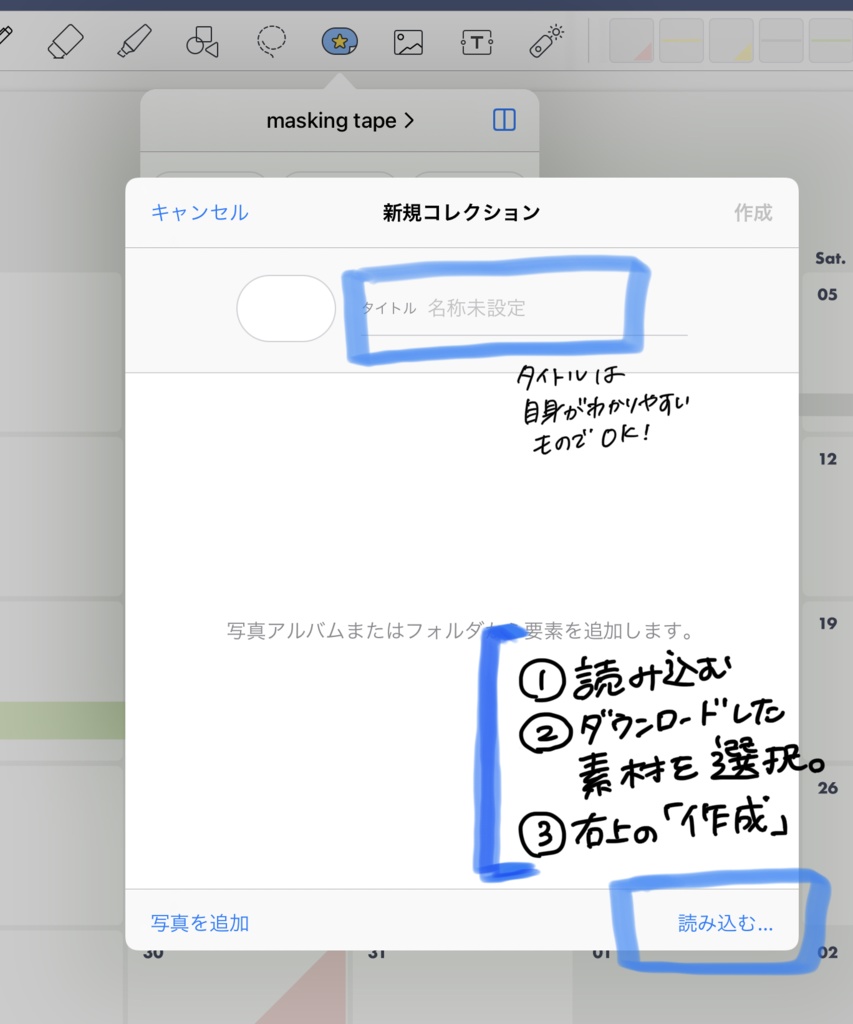853x1024 pixels.
Task: Open the masking tape chevron
Action: [x=412, y=120]
